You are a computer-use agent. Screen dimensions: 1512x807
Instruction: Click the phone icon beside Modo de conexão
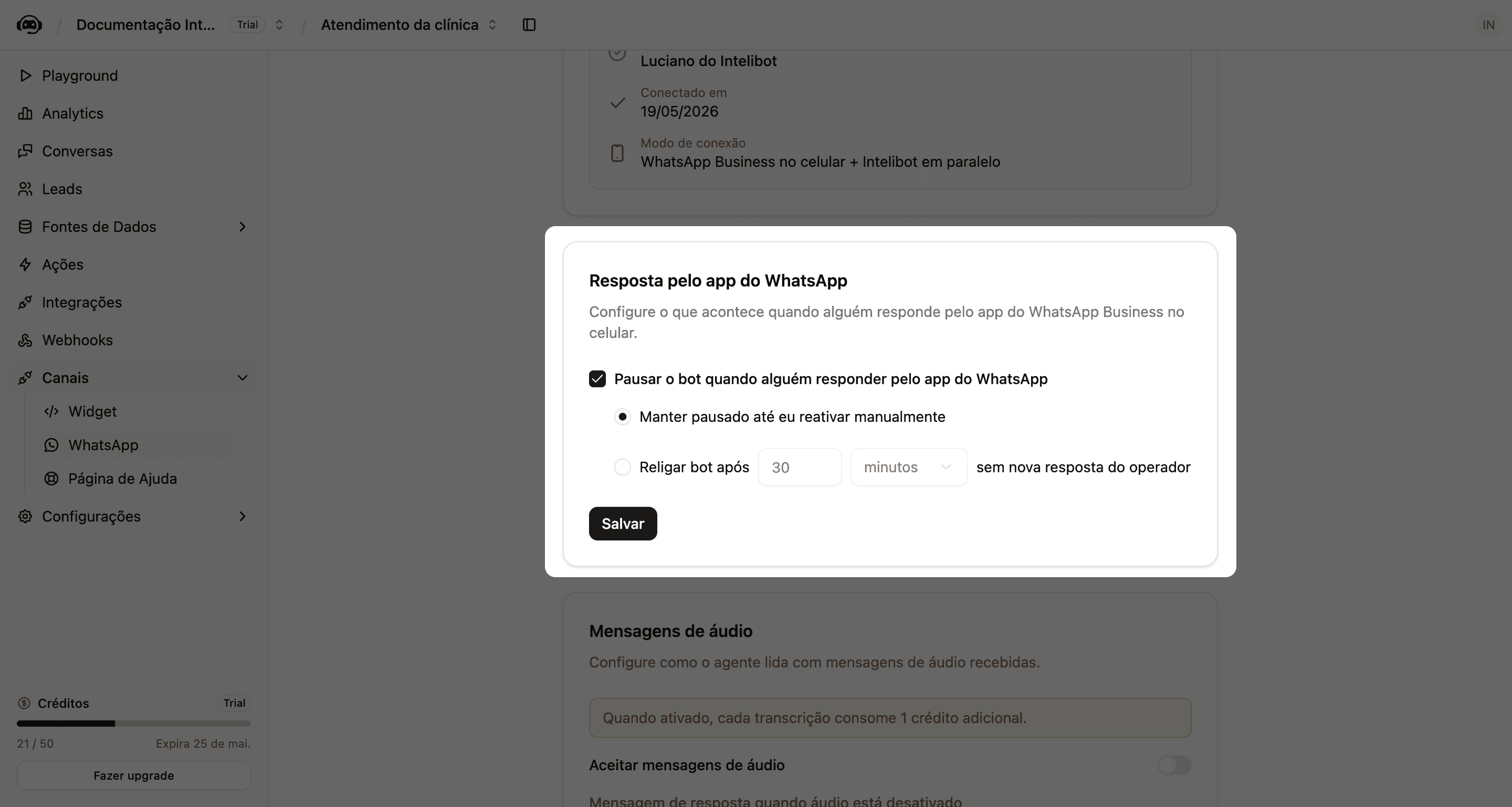point(617,153)
